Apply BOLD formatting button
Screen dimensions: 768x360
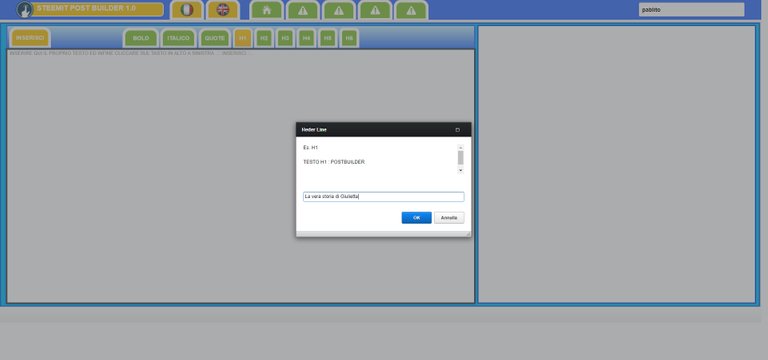tap(141, 38)
